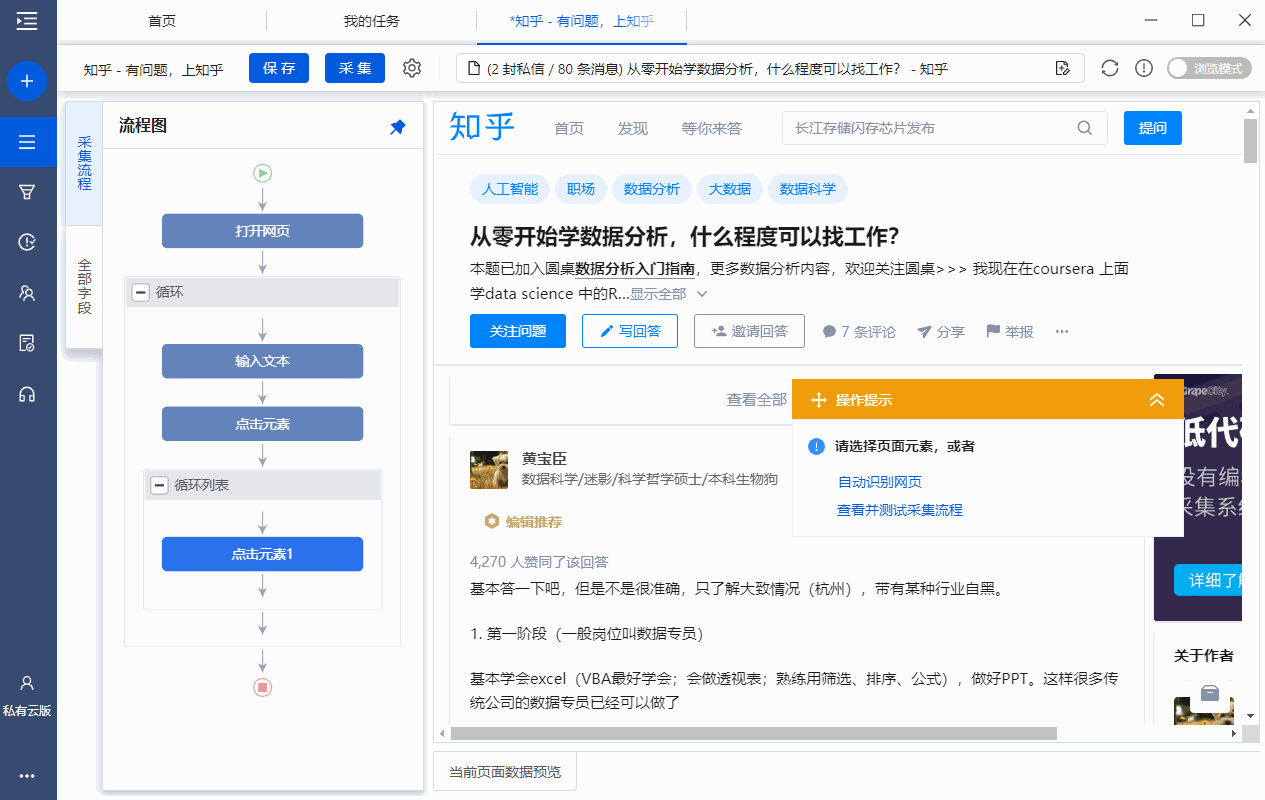Click 自动识别网页 link
This screenshot has height=800, width=1265.
[x=880, y=482]
